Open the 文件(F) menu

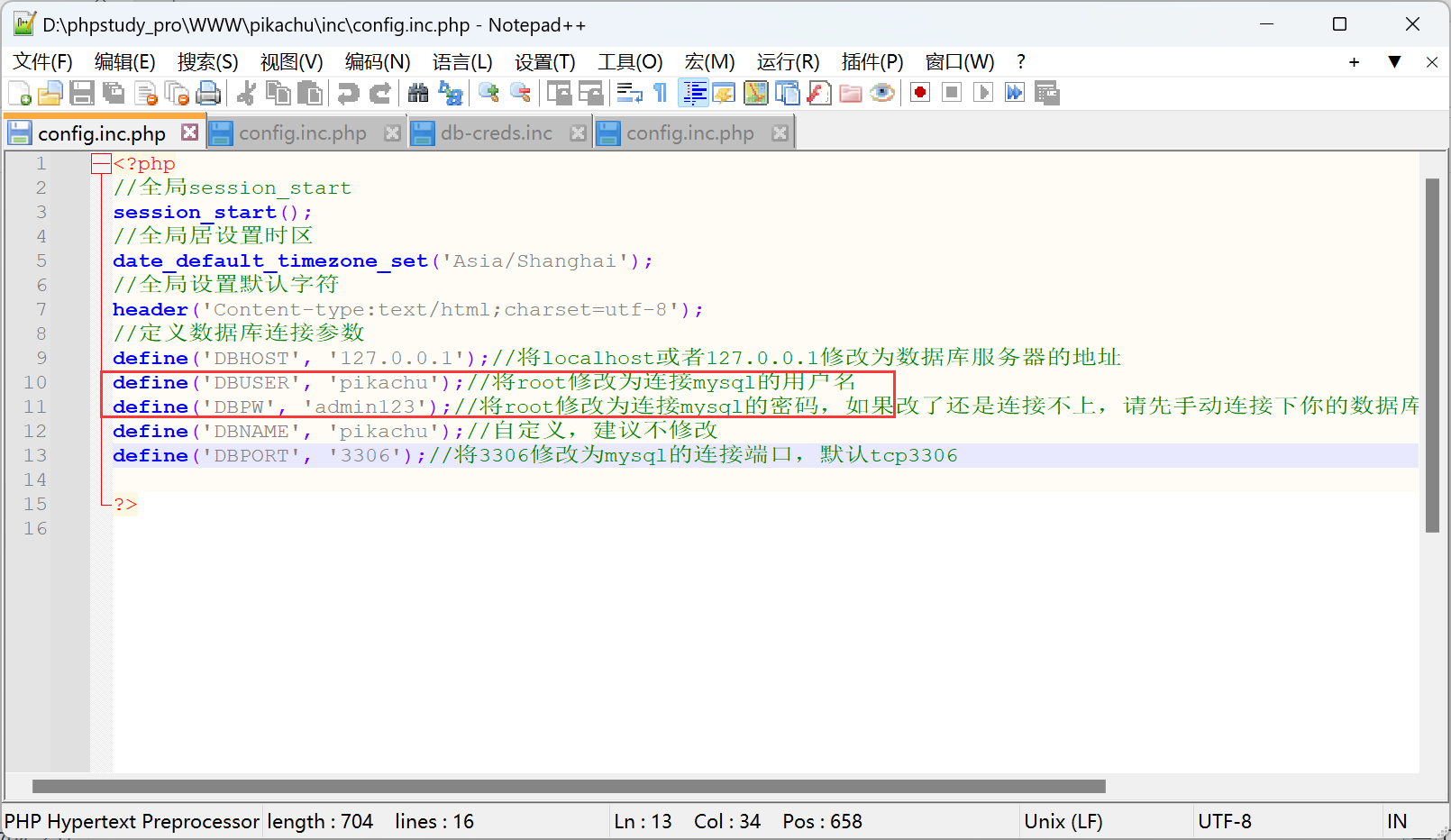[42, 62]
